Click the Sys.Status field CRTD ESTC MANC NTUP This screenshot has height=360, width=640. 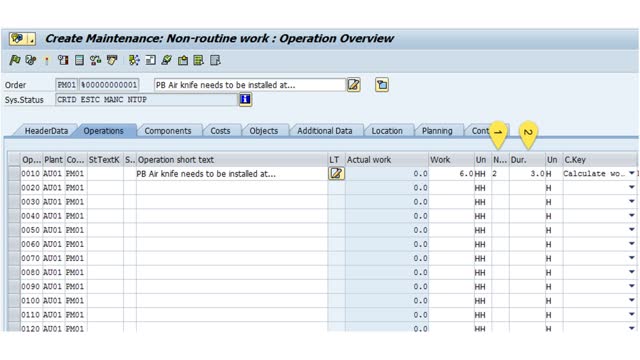pos(146,100)
